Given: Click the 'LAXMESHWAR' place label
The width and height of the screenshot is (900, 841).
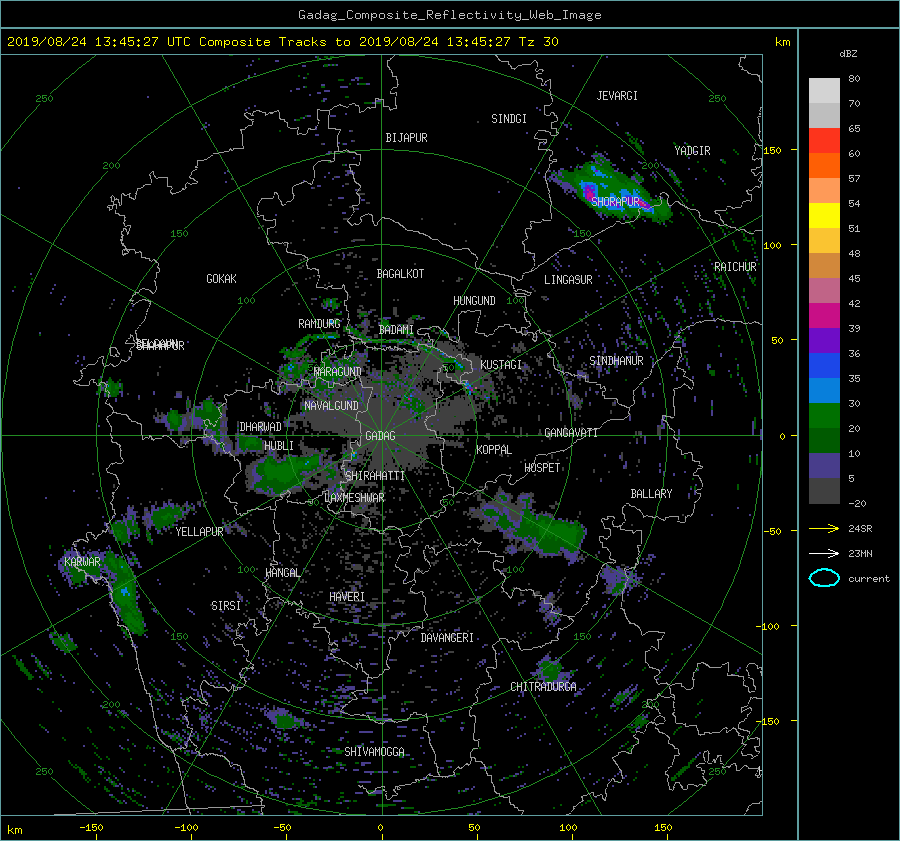Looking at the screenshot, I should click(x=354, y=498).
